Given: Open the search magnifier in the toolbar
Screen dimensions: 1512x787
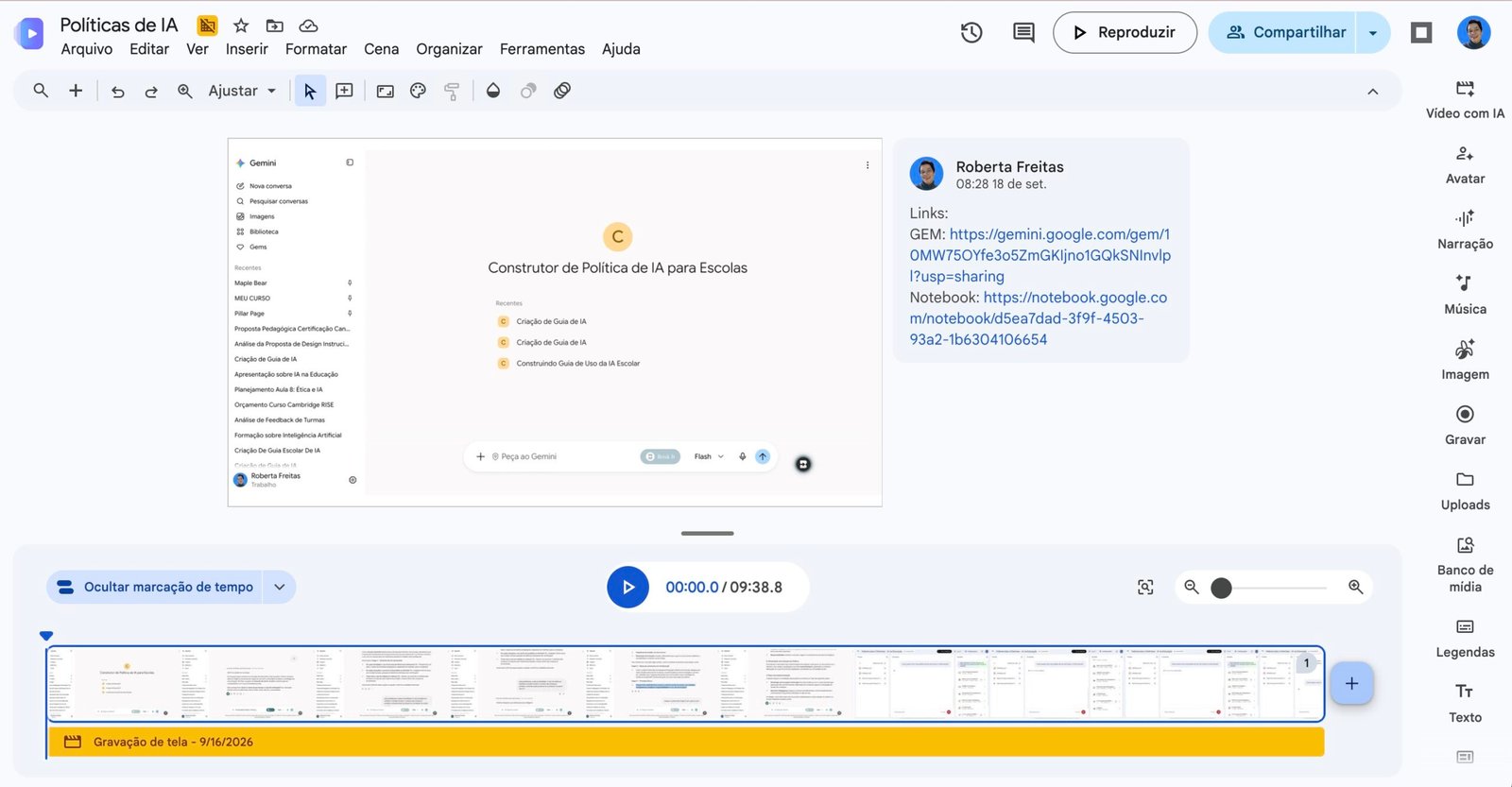Looking at the screenshot, I should coord(41,91).
